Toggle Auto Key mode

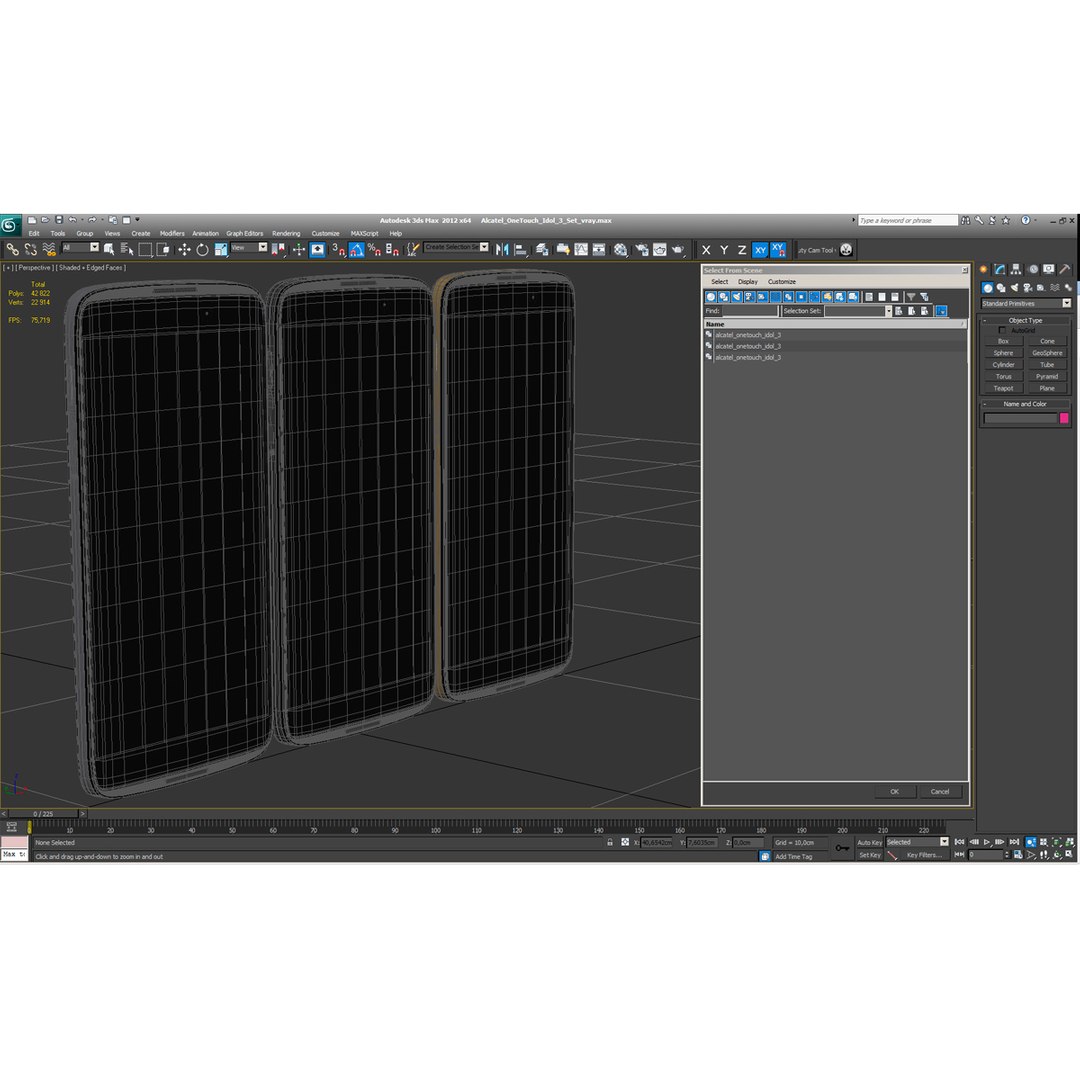point(869,842)
